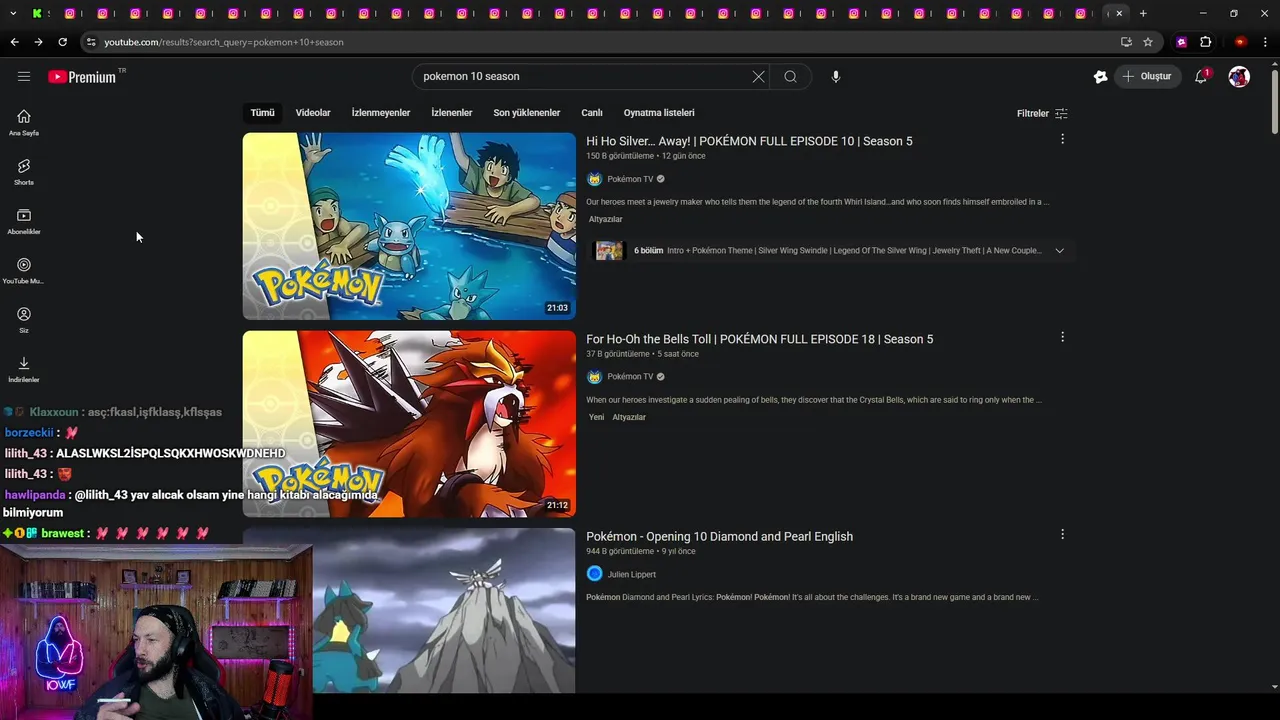Open options menu for Hi Ho Silver video
Viewport: 1280px width, 720px height.
tap(1062, 139)
